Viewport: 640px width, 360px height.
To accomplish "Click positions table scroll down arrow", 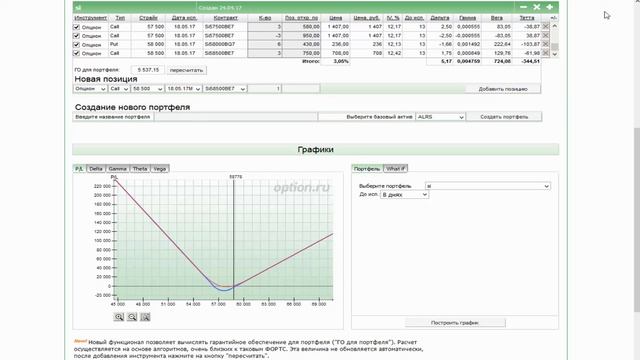I will [554, 54].
